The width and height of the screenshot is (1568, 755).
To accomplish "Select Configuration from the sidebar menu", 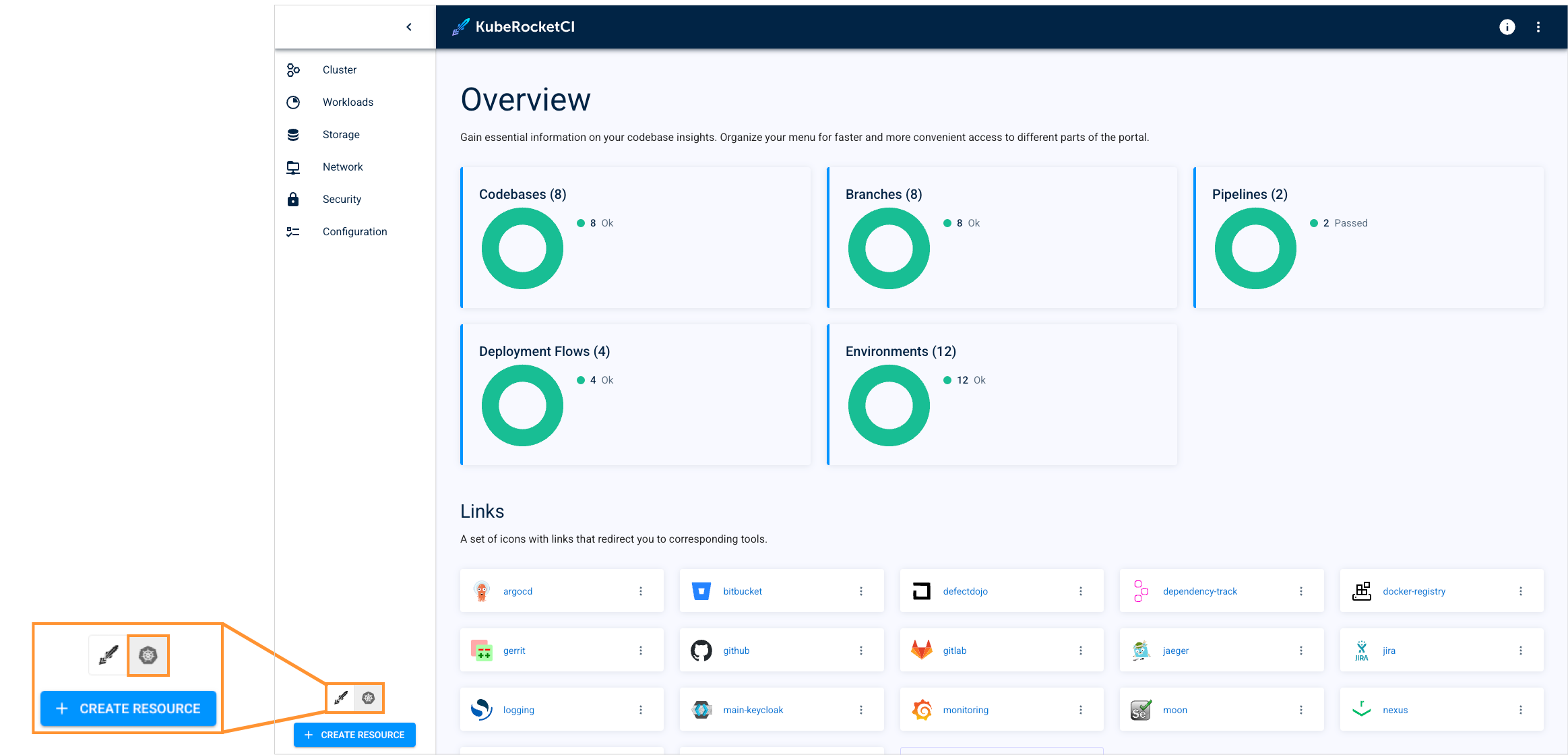I will point(354,231).
